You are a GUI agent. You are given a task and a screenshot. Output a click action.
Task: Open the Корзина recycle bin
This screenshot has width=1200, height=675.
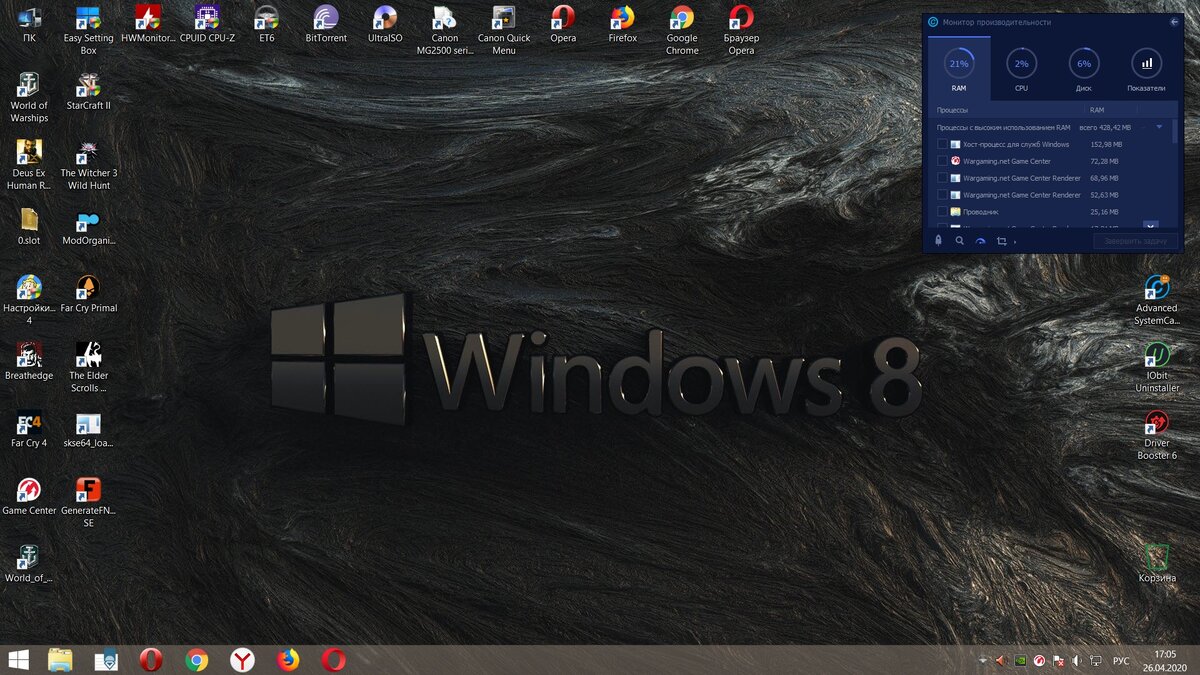(1157, 564)
